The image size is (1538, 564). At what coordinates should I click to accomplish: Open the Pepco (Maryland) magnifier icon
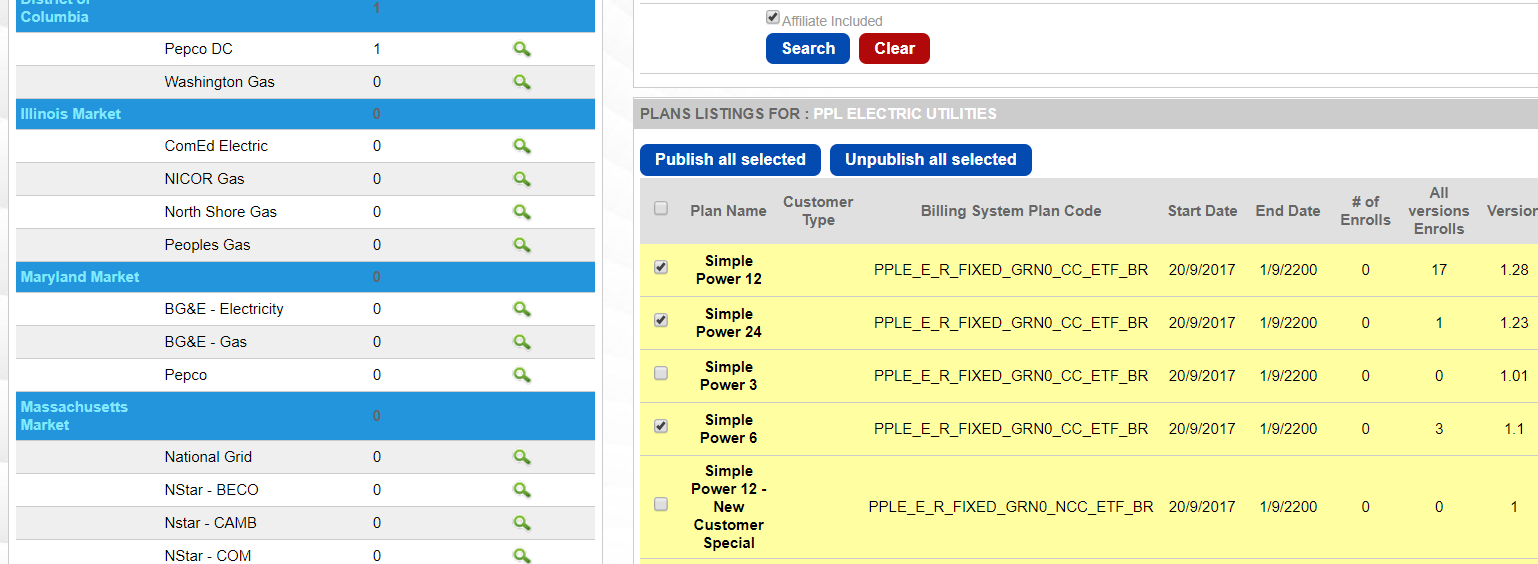[x=521, y=375]
